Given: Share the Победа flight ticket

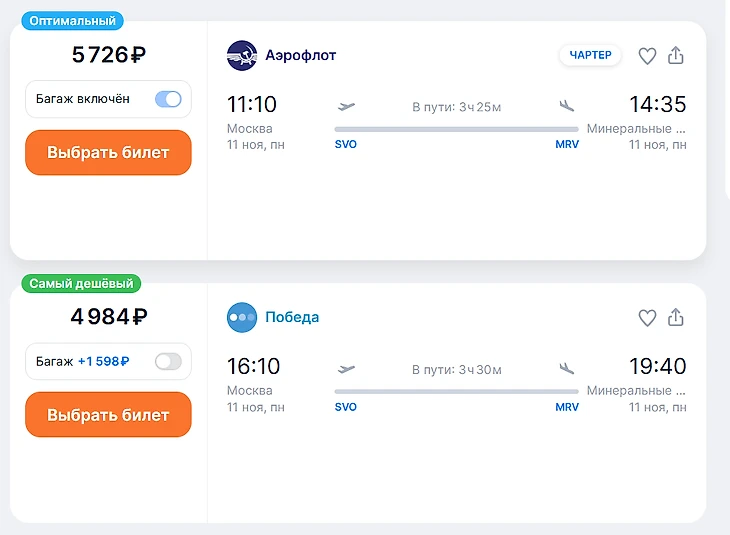Looking at the screenshot, I should pyautogui.click(x=676, y=318).
